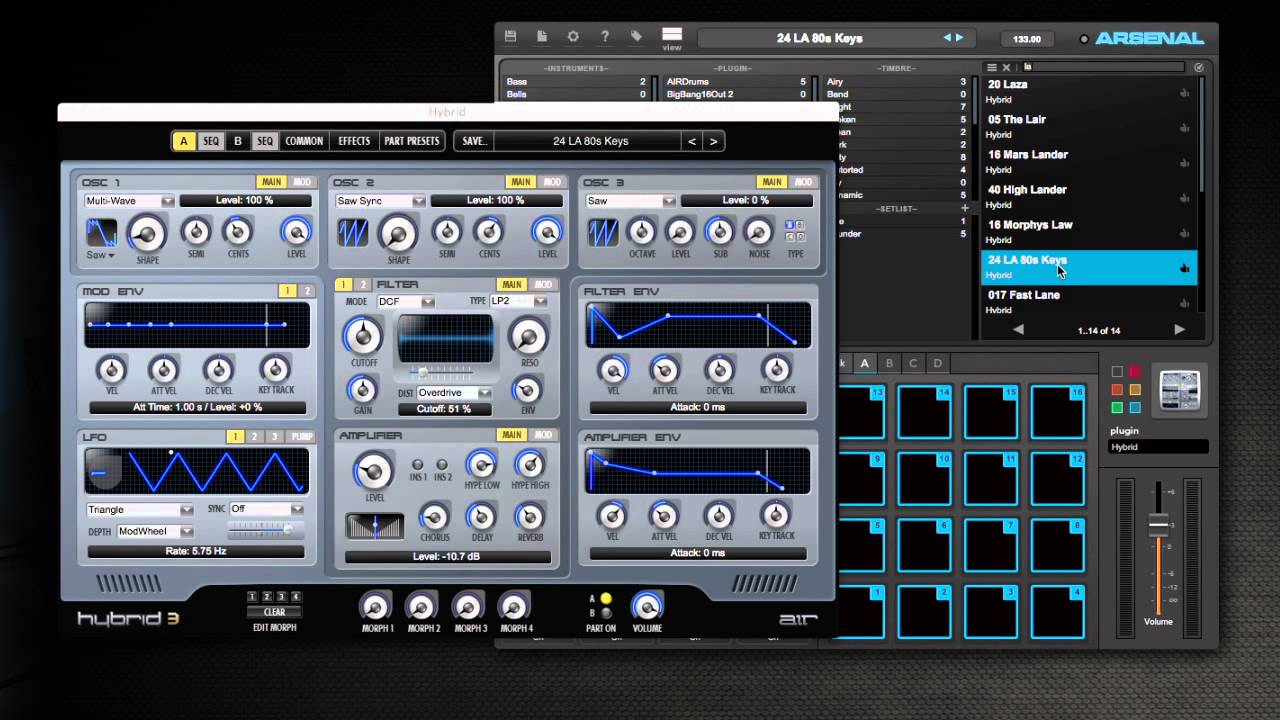
Task: Click the LFO depth slider
Action: 266,530
